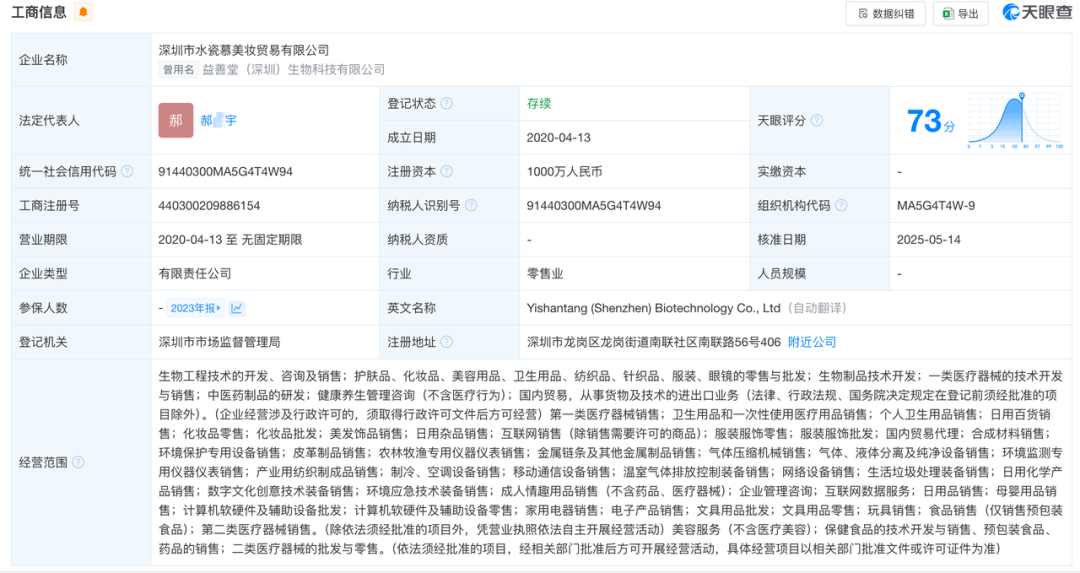Click the help icon next to 注册资本
1080x573 pixels.
tap(447, 171)
